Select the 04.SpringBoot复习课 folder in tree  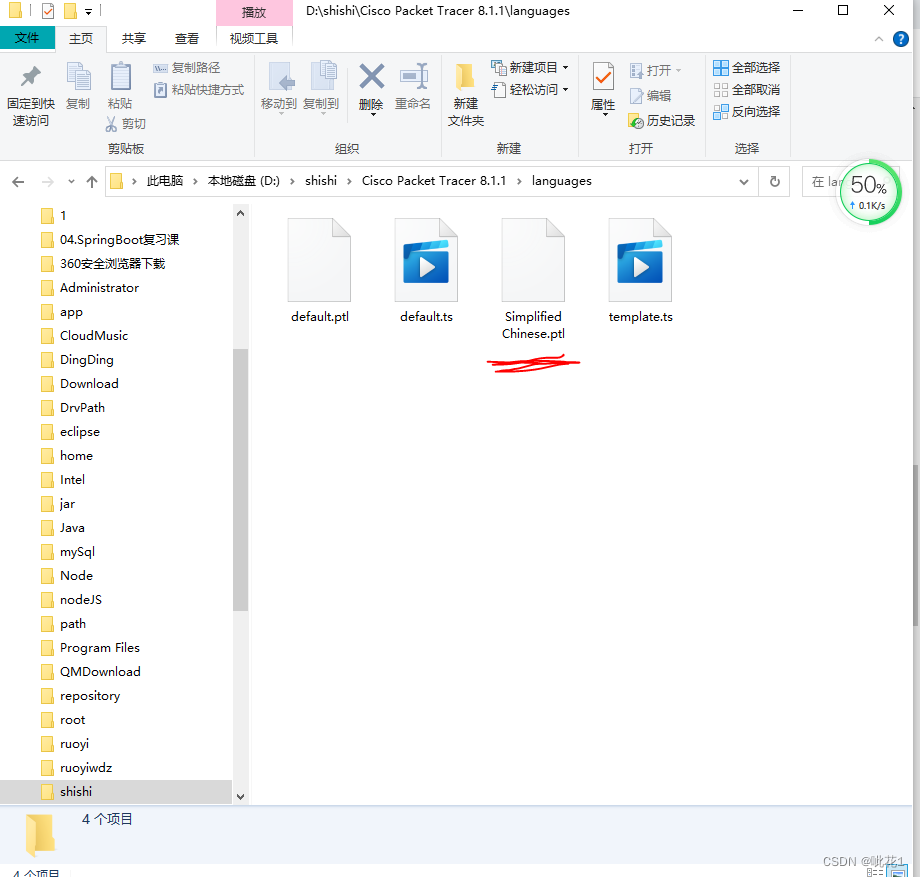pos(119,240)
